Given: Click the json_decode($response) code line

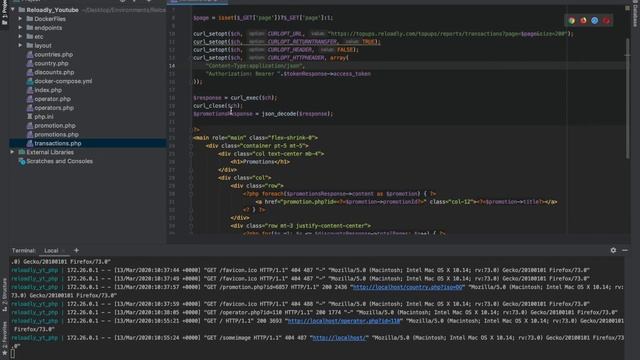Looking at the screenshot, I should click(263, 113).
